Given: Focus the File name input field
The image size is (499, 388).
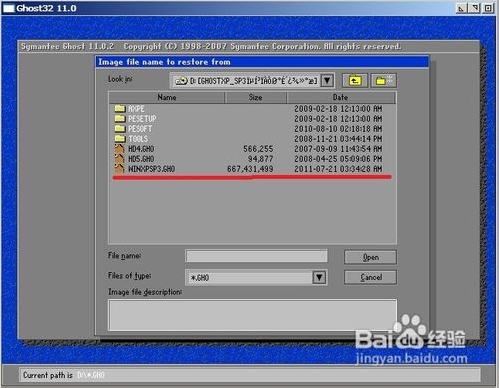Looking at the screenshot, I should (256, 256).
